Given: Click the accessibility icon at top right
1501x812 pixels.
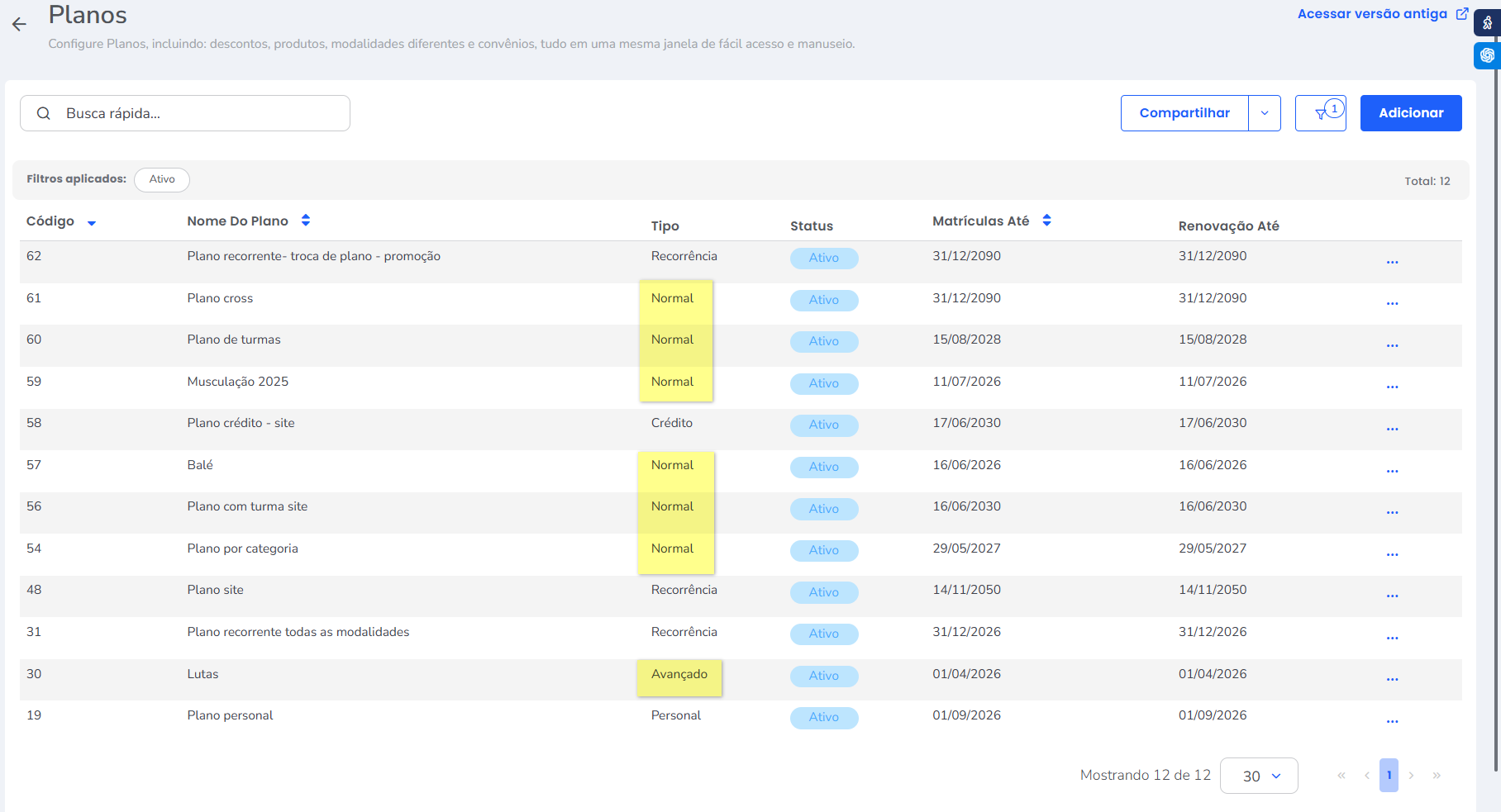Looking at the screenshot, I should [x=1487, y=22].
